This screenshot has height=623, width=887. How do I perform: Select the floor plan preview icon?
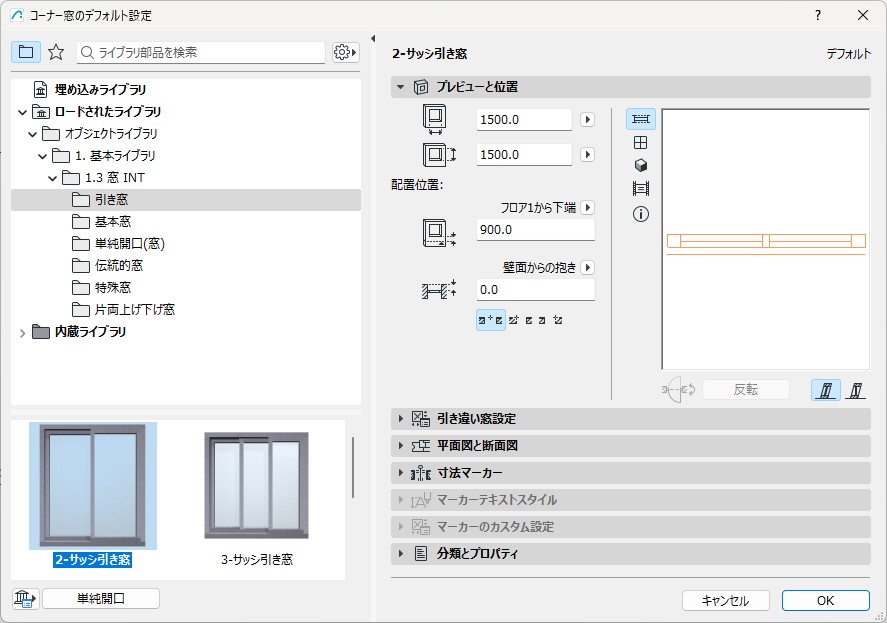coord(641,119)
